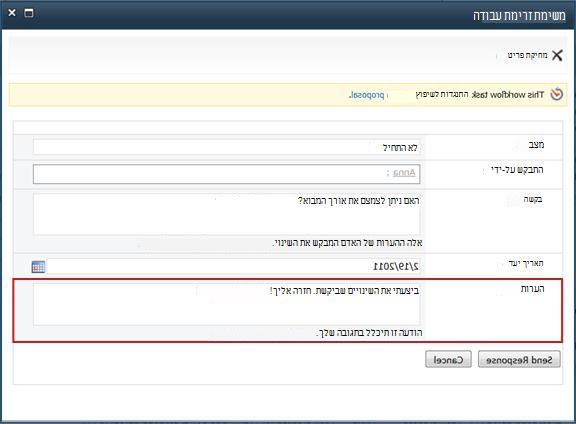Close the workflow task dialog

pos(12,13)
